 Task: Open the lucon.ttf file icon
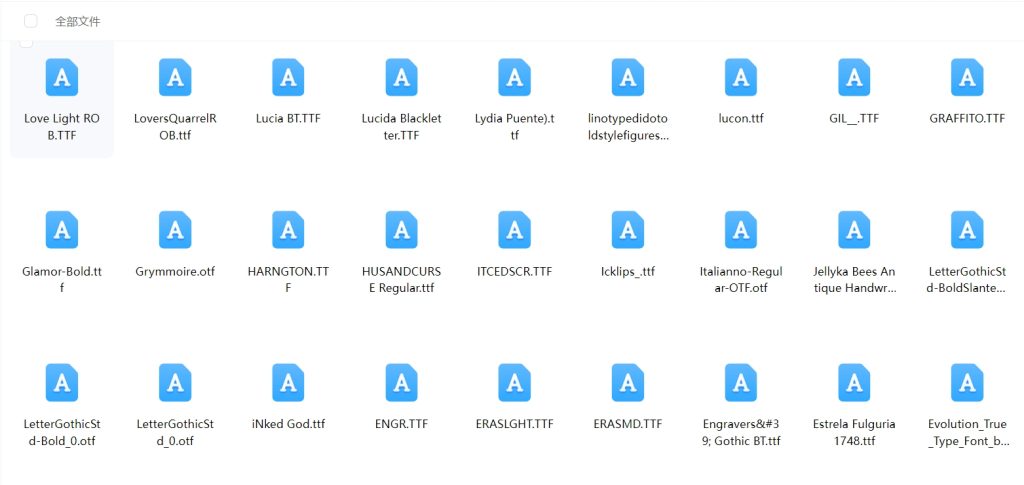click(x=740, y=77)
